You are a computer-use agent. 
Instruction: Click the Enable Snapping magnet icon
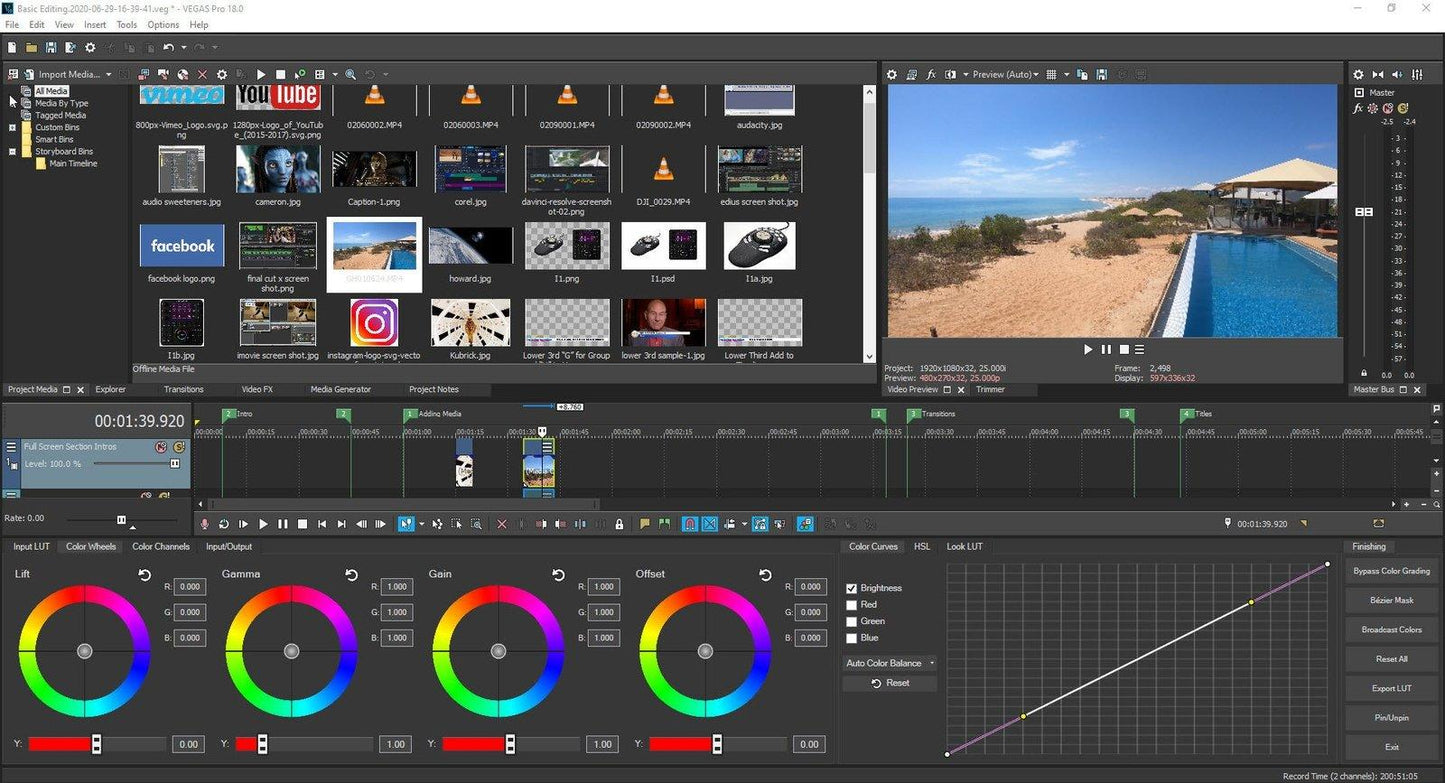tap(689, 523)
